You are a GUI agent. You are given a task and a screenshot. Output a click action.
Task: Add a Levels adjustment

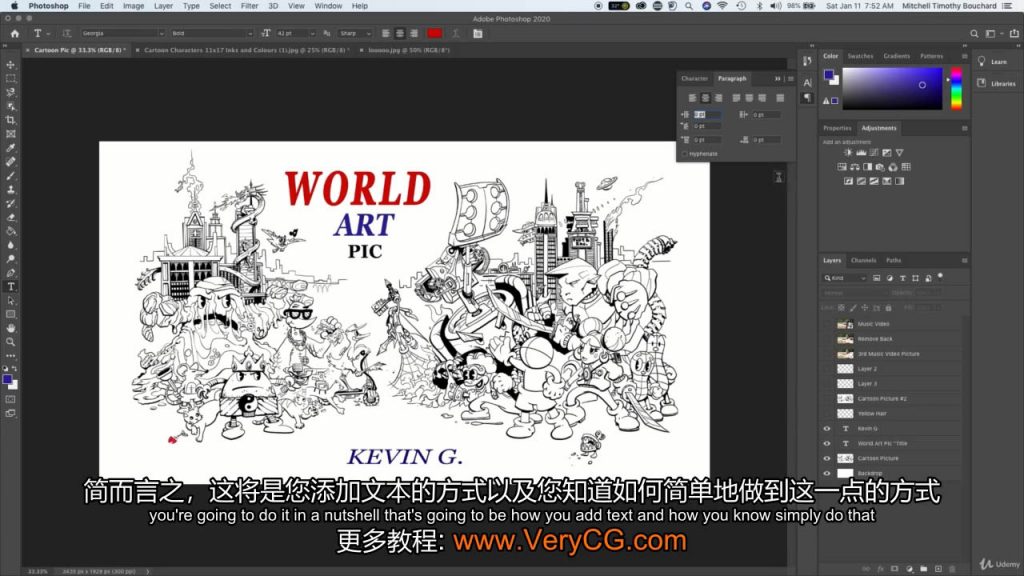861,152
